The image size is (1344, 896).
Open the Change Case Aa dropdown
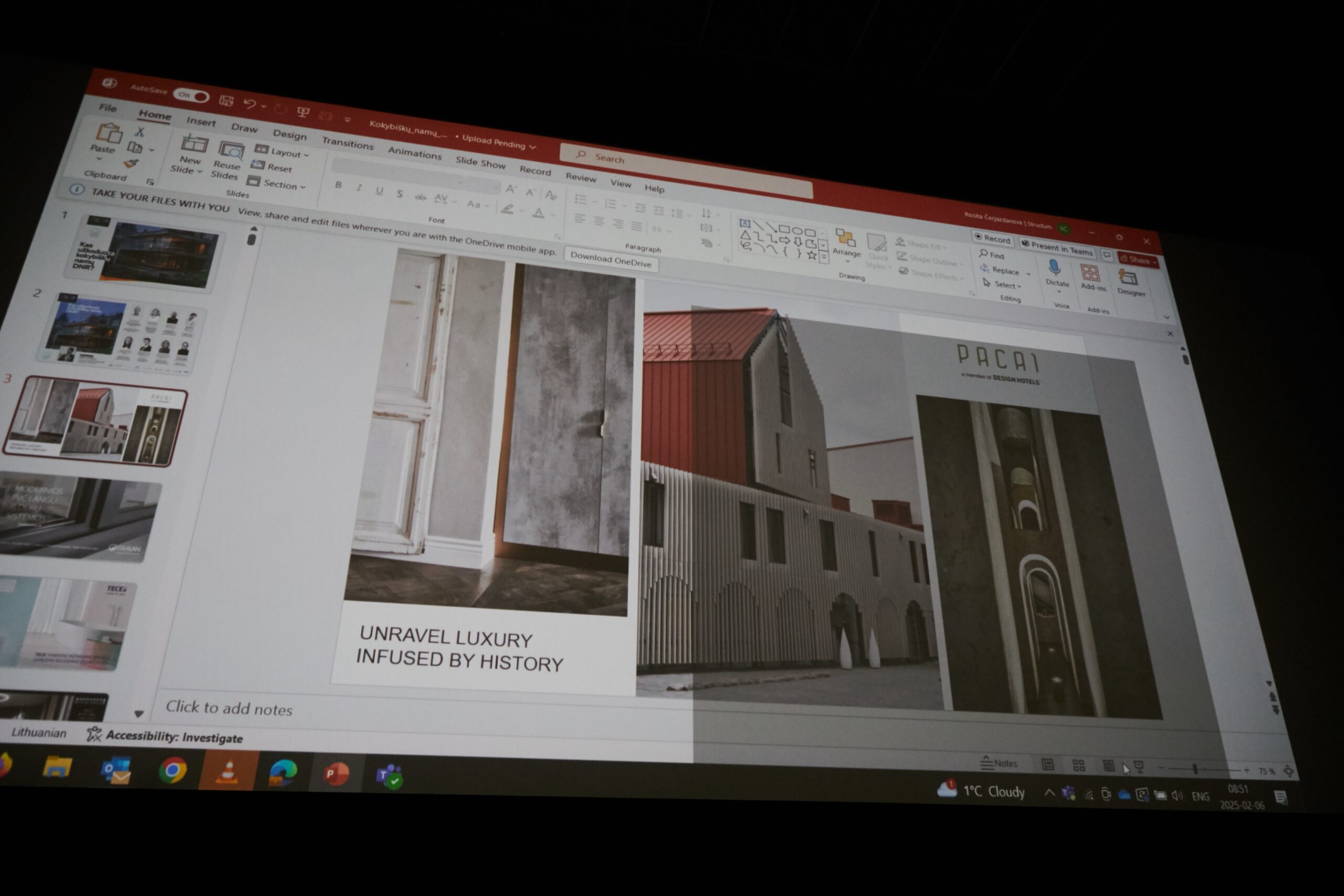(x=477, y=204)
